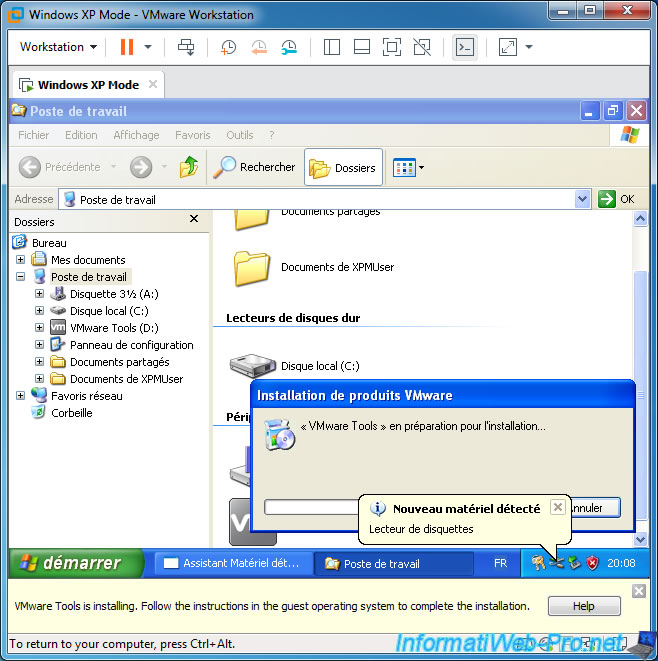Click the démarrer start button
Image resolution: width=658 pixels, height=661 pixels.
pyautogui.click(x=76, y=563)
